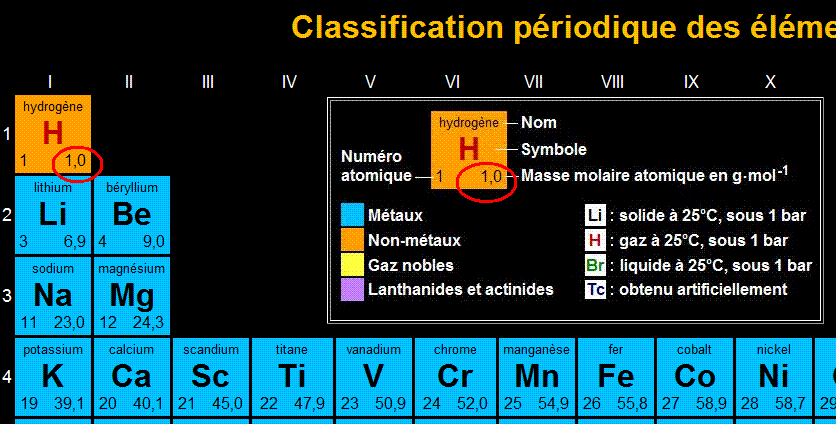The height and width of the screenshot is (424, 836).
Task: Select the manganèse Mn element cell
Action: [x=536, y=377]
